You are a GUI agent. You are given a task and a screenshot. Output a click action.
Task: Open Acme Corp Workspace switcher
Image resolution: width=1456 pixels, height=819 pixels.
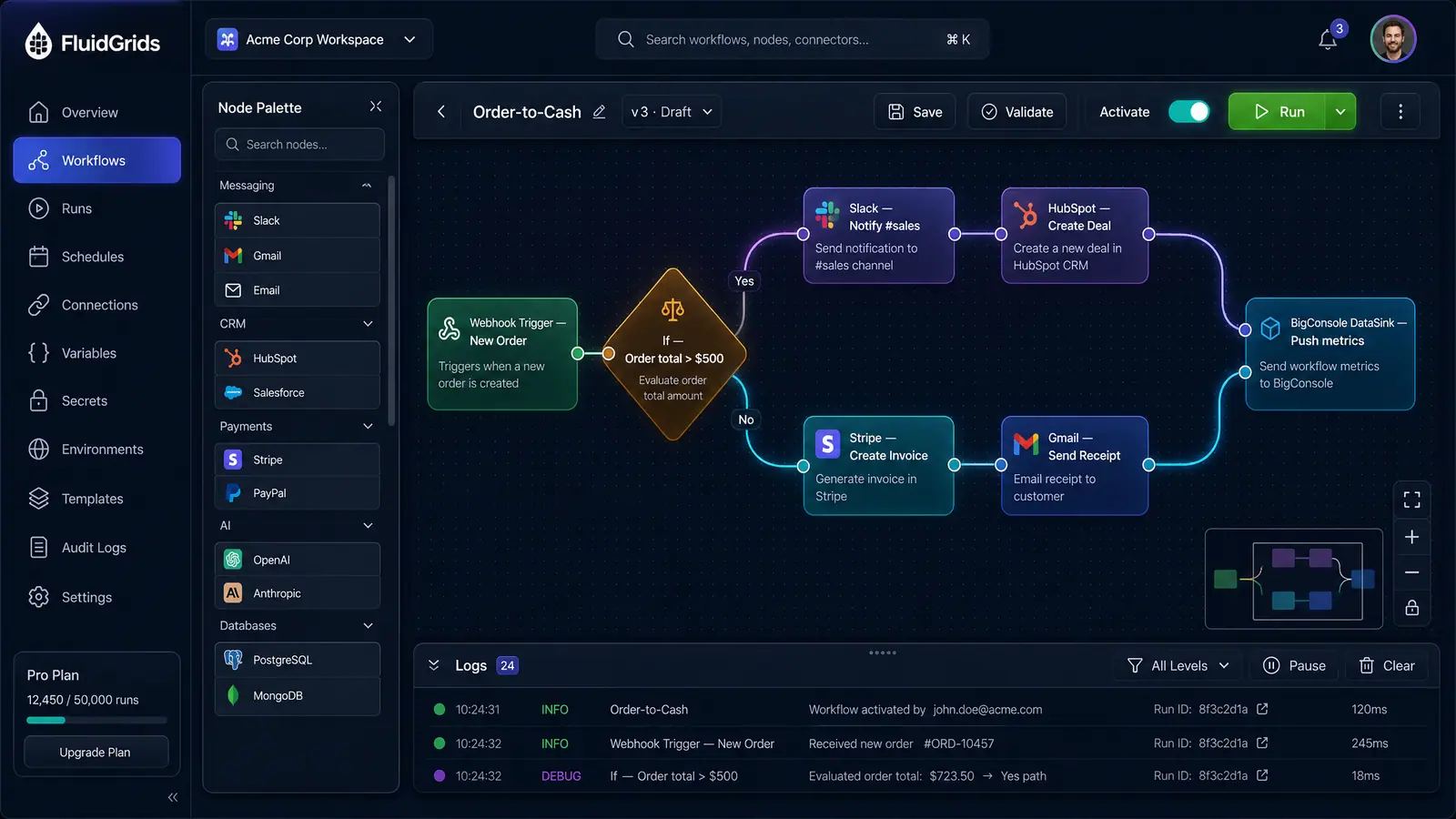click(x=318, y=39)
